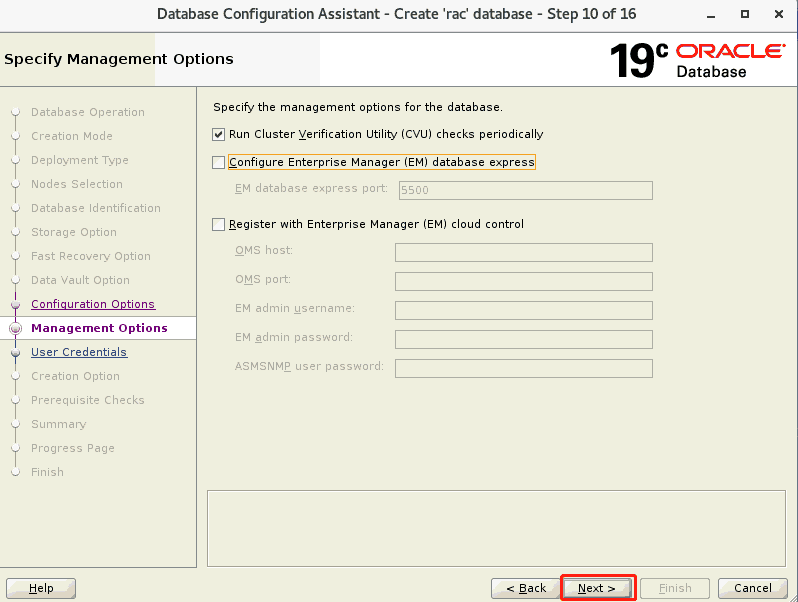Select Database Operation in step list

(88, 112)
